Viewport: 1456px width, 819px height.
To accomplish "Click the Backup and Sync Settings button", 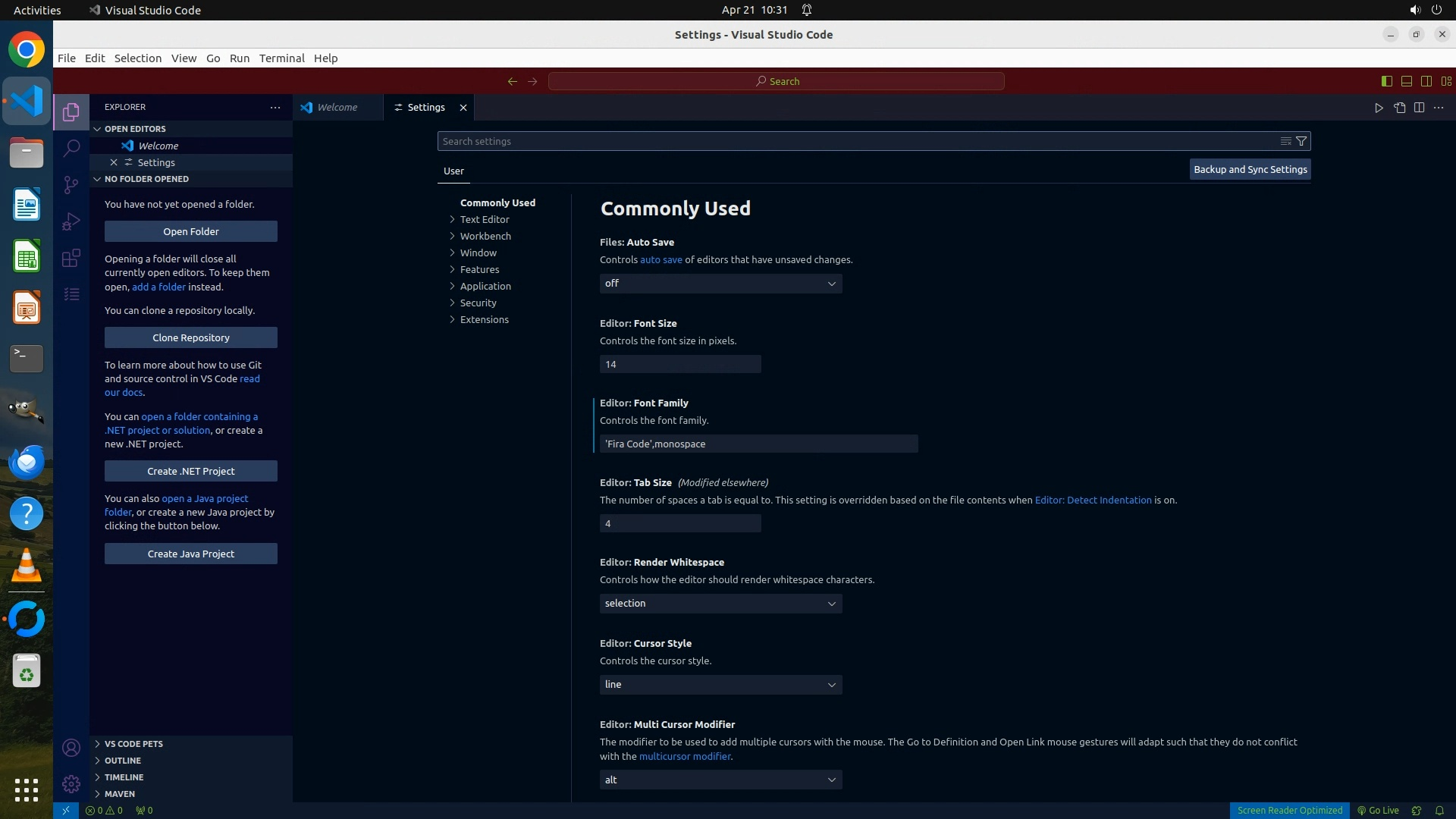I will (1250, 170).
